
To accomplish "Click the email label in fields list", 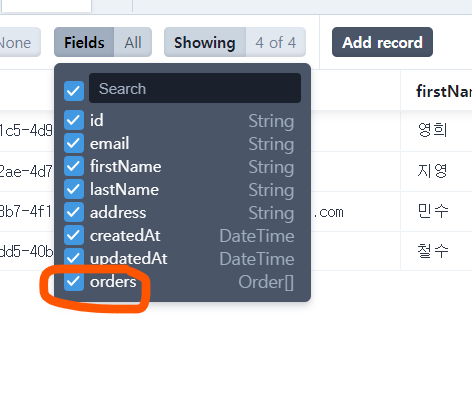I will coord(109,143).
